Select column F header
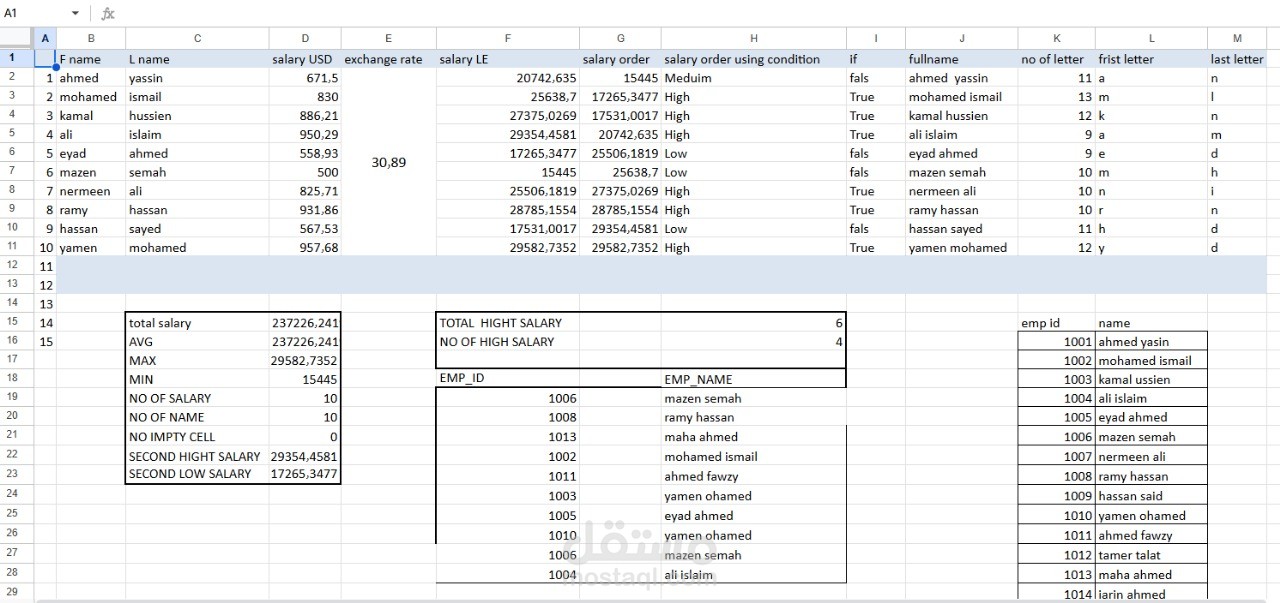 tap(507, 39)
